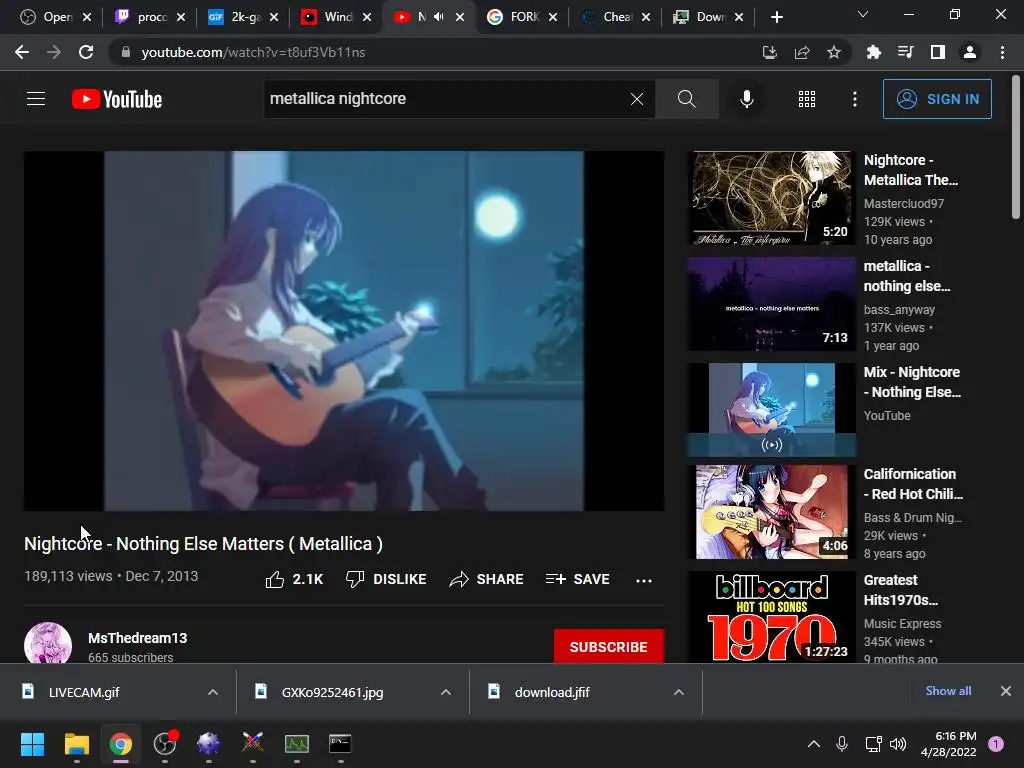Image resolution: width=1024 pixels, height=768 pixels.
Task: Click the install app icon in address bar
Action: pyautogui.click(x=770, y=52)
